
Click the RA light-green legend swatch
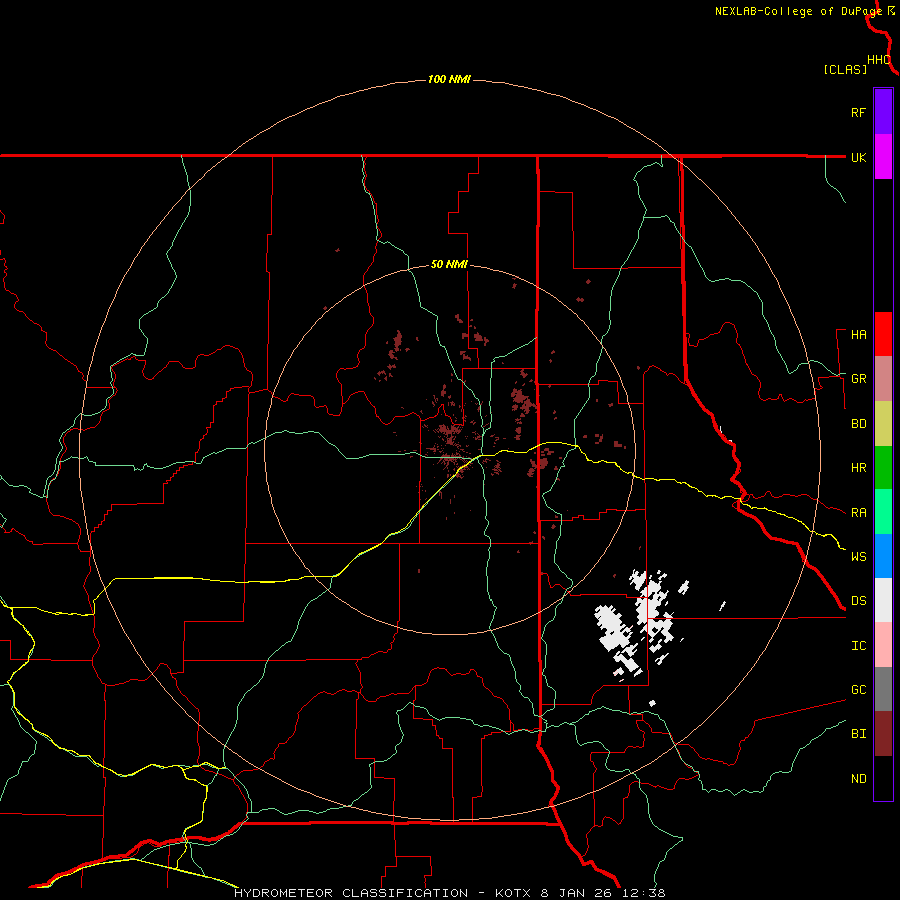(x=883, y=512)
